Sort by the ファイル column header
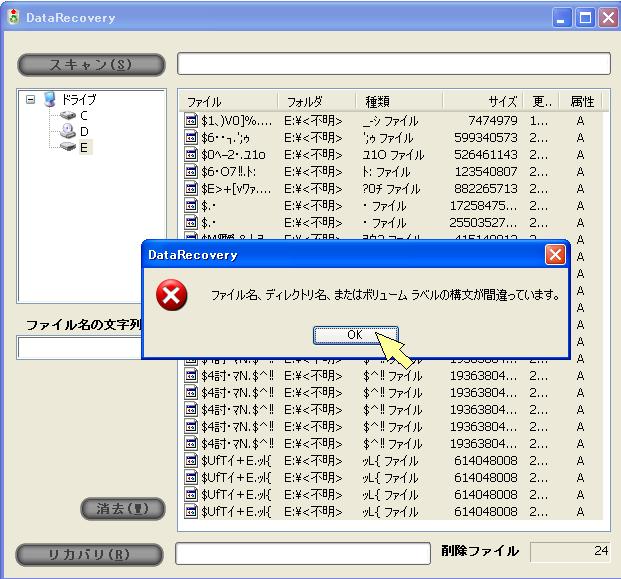The width and height of the screenshot is (621, 579). pyautogui.click(x=228, y=102)
